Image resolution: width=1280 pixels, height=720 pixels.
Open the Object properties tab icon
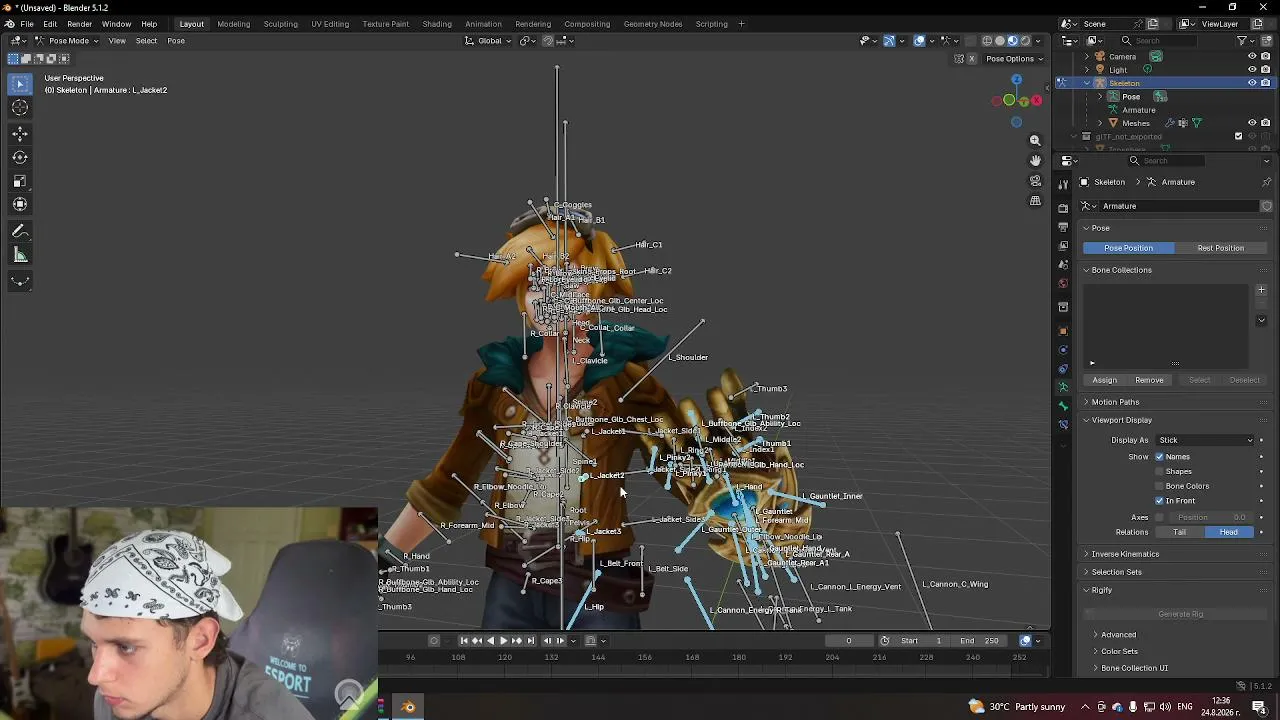click(1063, 330)
